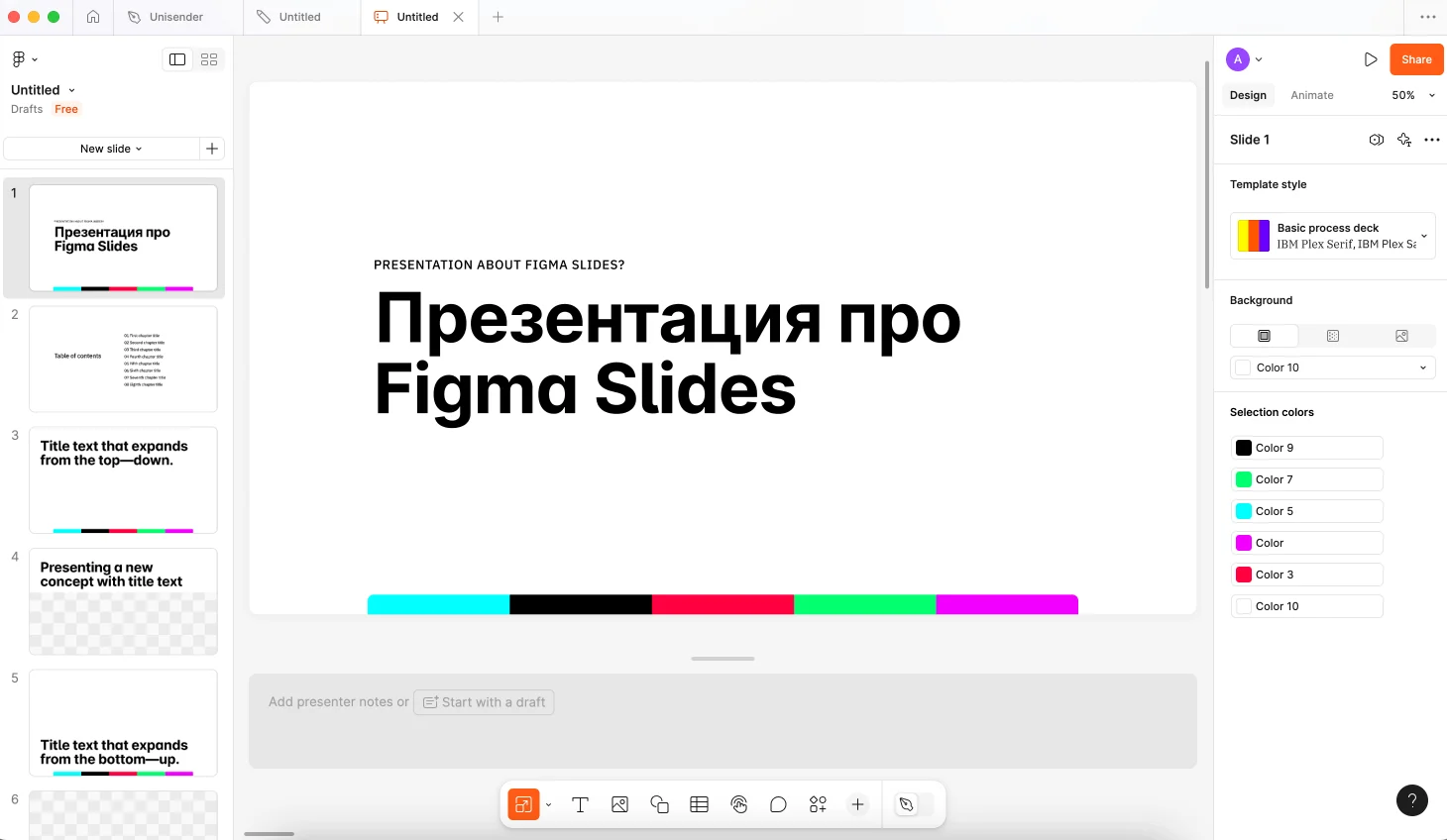Select the Text tool in bottom toolbar
Screen dimensions: 1447x840
(581, 804)
